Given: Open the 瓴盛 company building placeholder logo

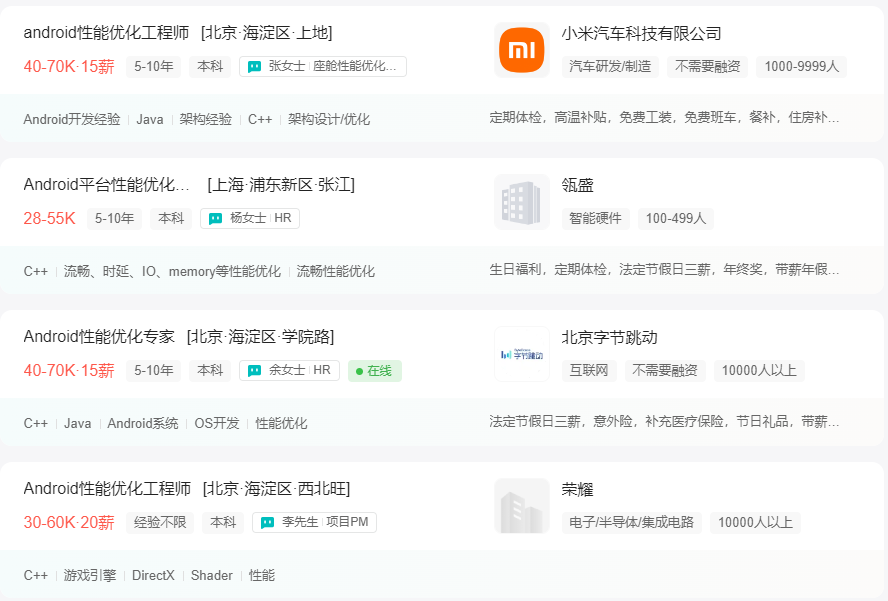Looking at the screenshot, I should coord(522,202).
